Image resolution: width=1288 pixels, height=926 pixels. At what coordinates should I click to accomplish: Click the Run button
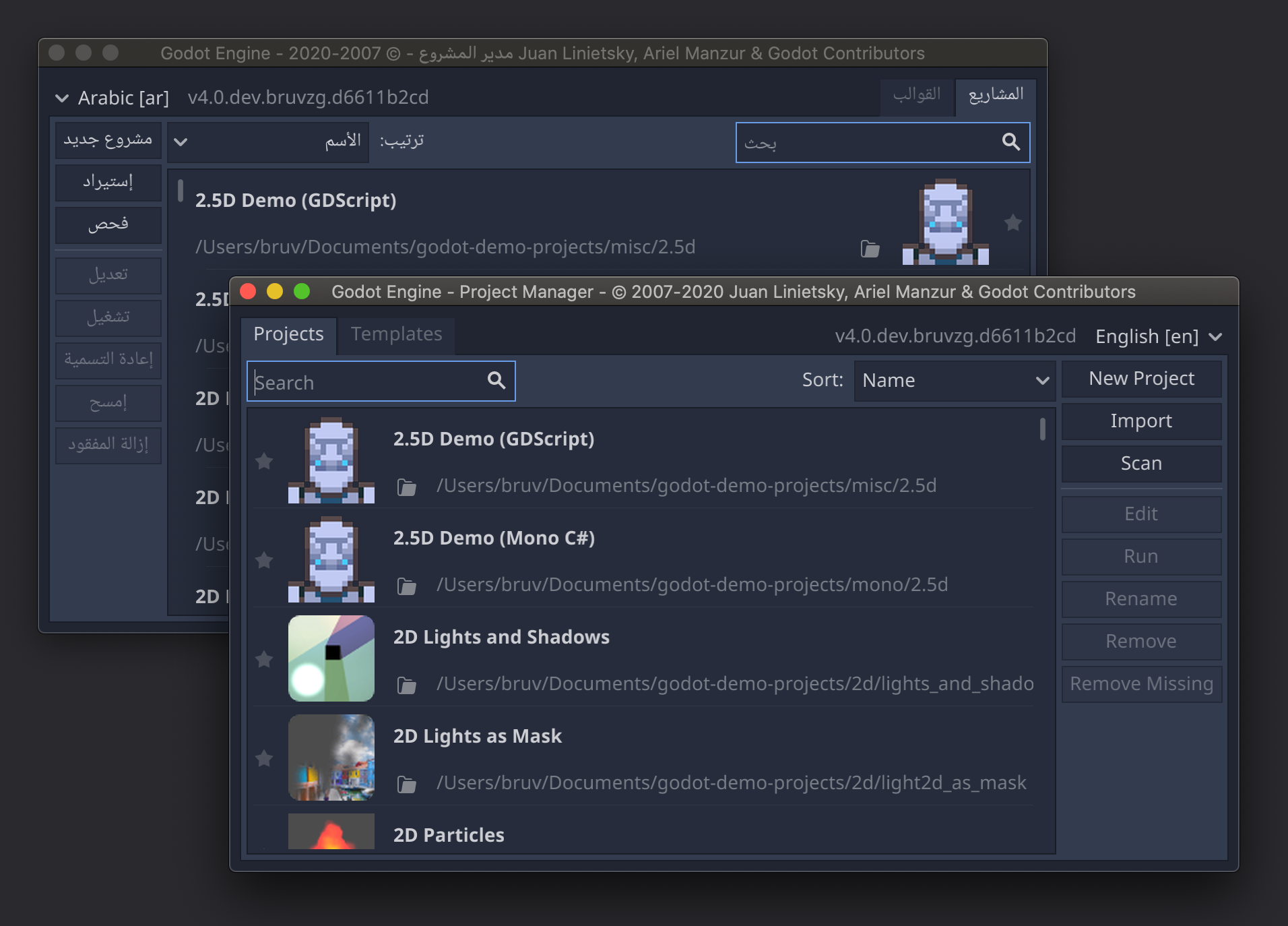click(x=1141, y=557)
